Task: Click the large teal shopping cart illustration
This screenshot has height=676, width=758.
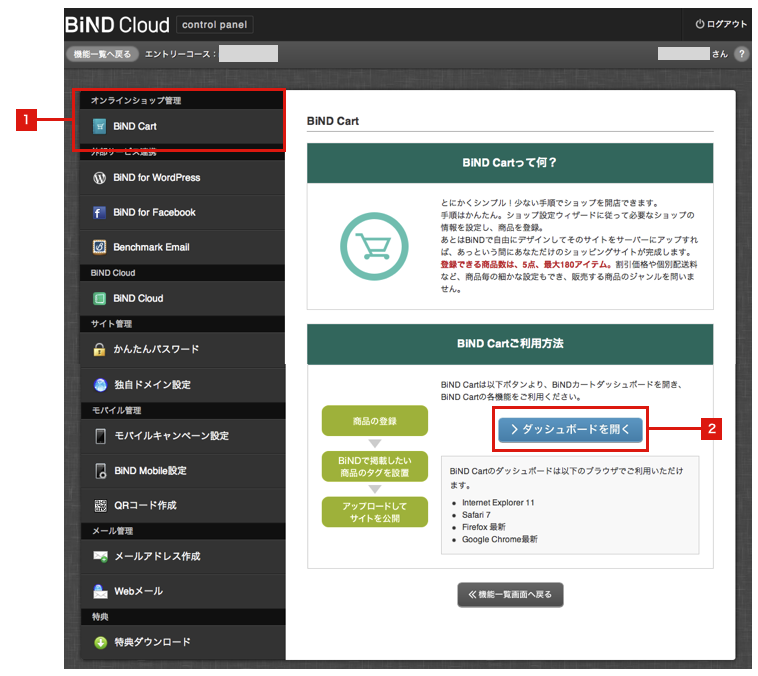Action: 374,247
